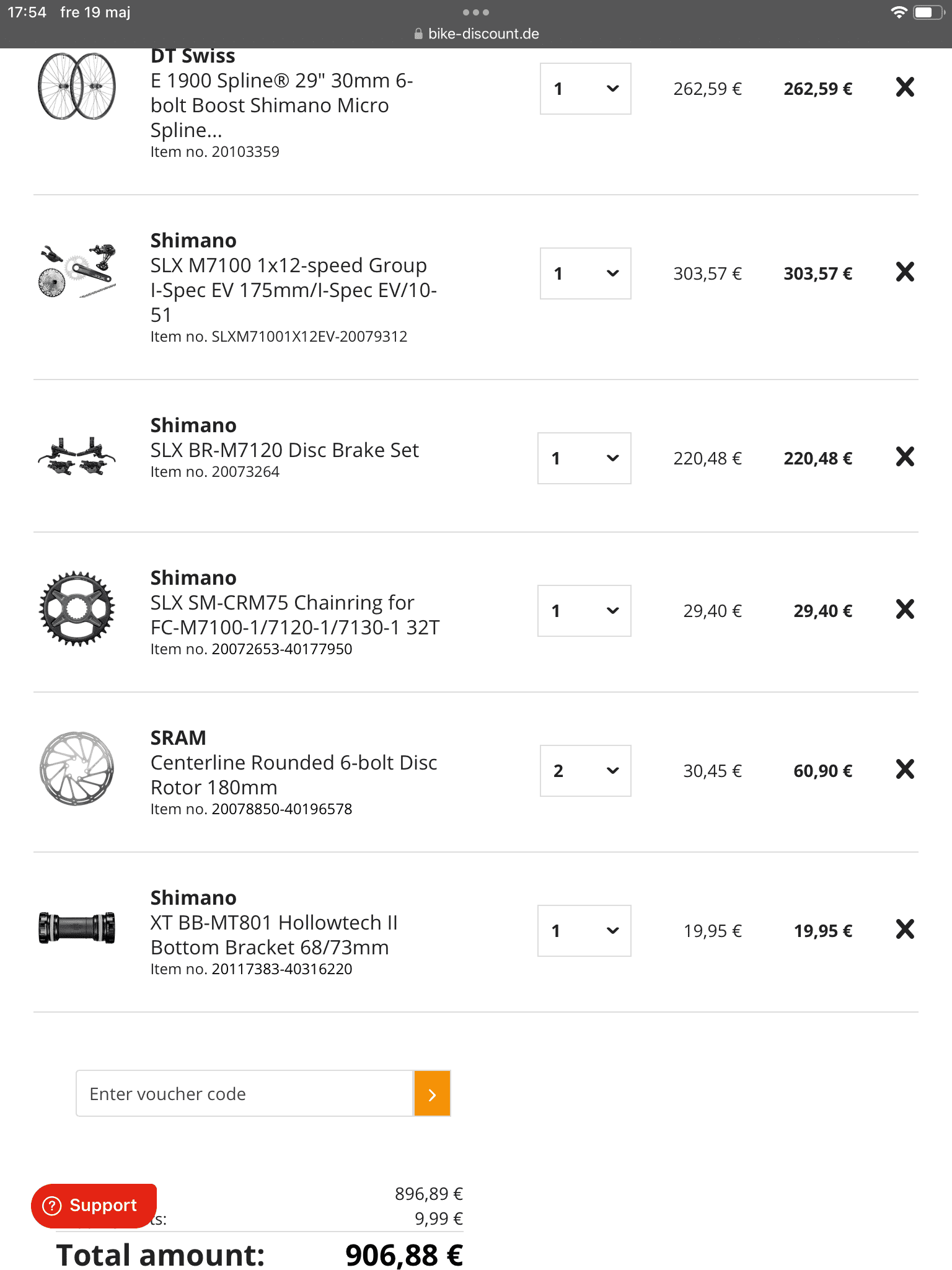Screen dimensions: 952x1270
Task: Tap the three-dot multitasking icon
Action: (475, 12)
